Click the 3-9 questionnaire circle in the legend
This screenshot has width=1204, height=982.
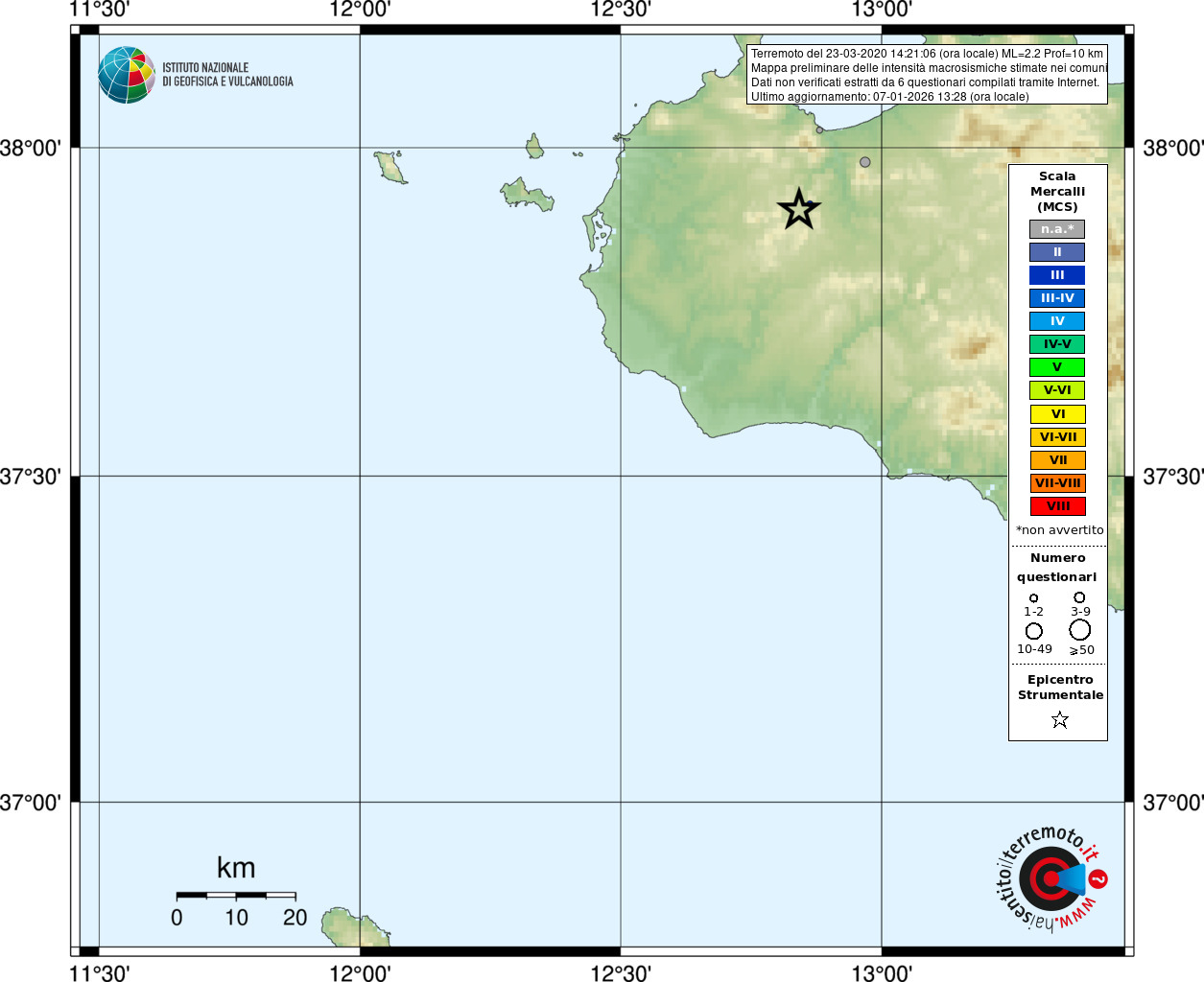coord(1079,597)
